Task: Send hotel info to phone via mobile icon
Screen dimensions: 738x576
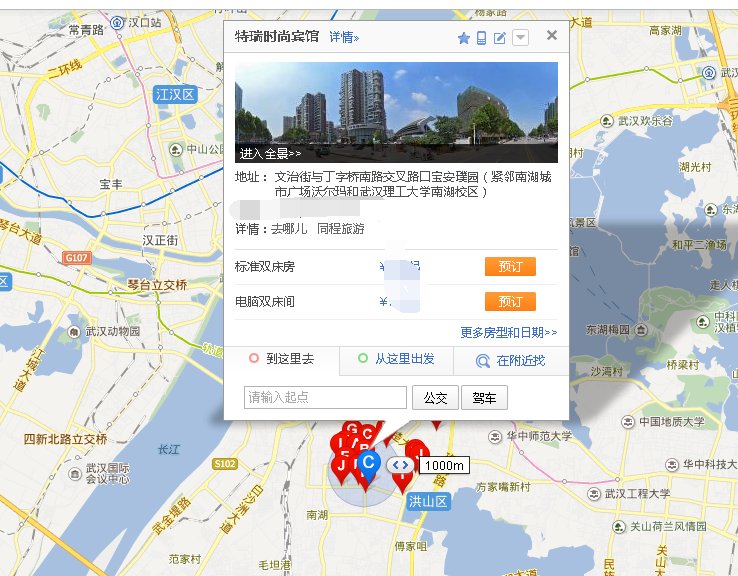Action: 481,38
